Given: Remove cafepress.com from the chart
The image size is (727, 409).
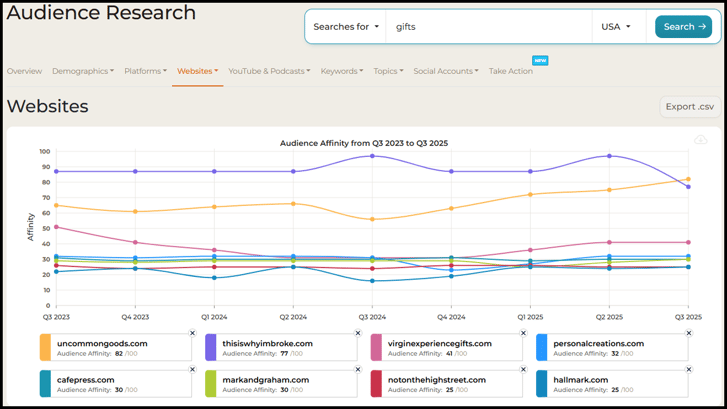Looking at the screenshot, I should coord(193,370).
